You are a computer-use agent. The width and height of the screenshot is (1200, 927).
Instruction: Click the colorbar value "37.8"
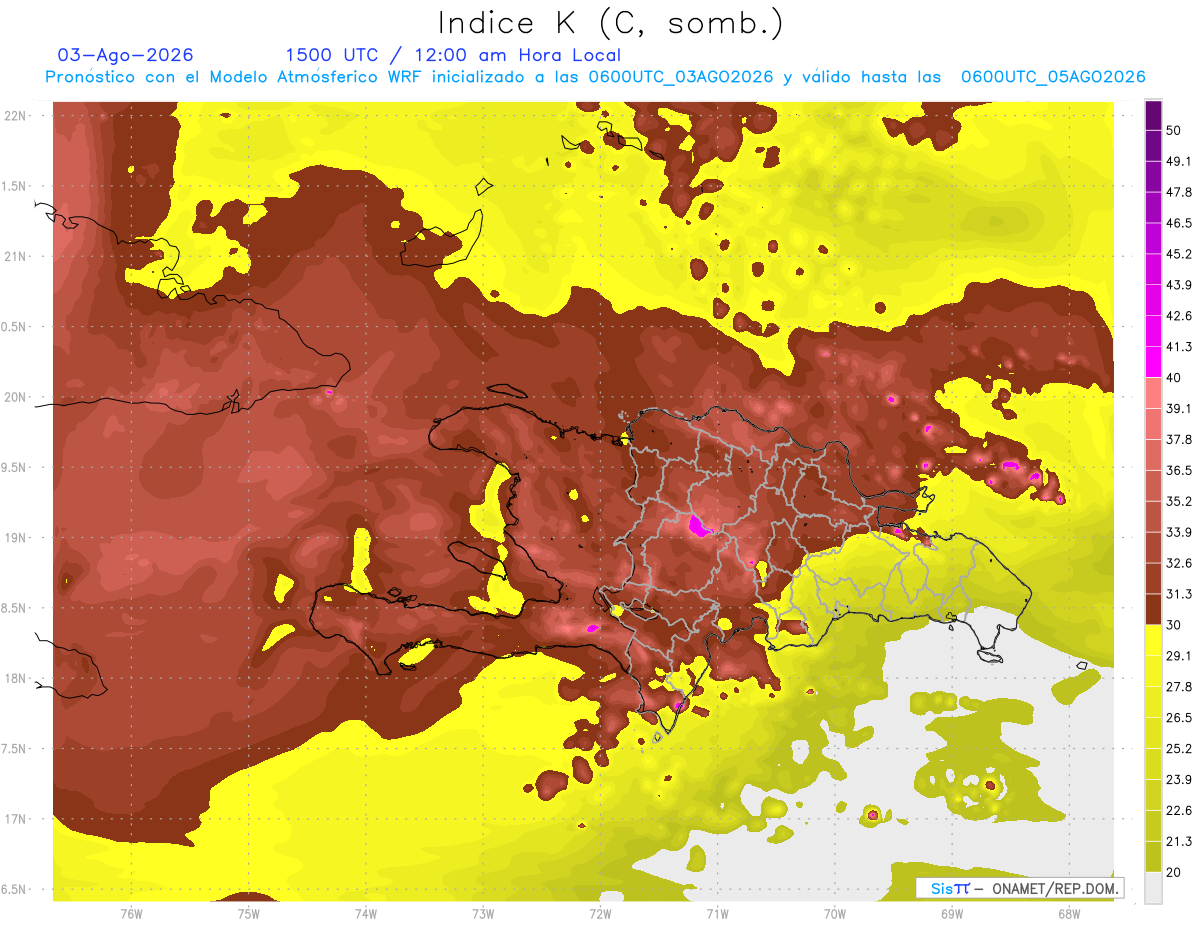(x=1178, y=439)
